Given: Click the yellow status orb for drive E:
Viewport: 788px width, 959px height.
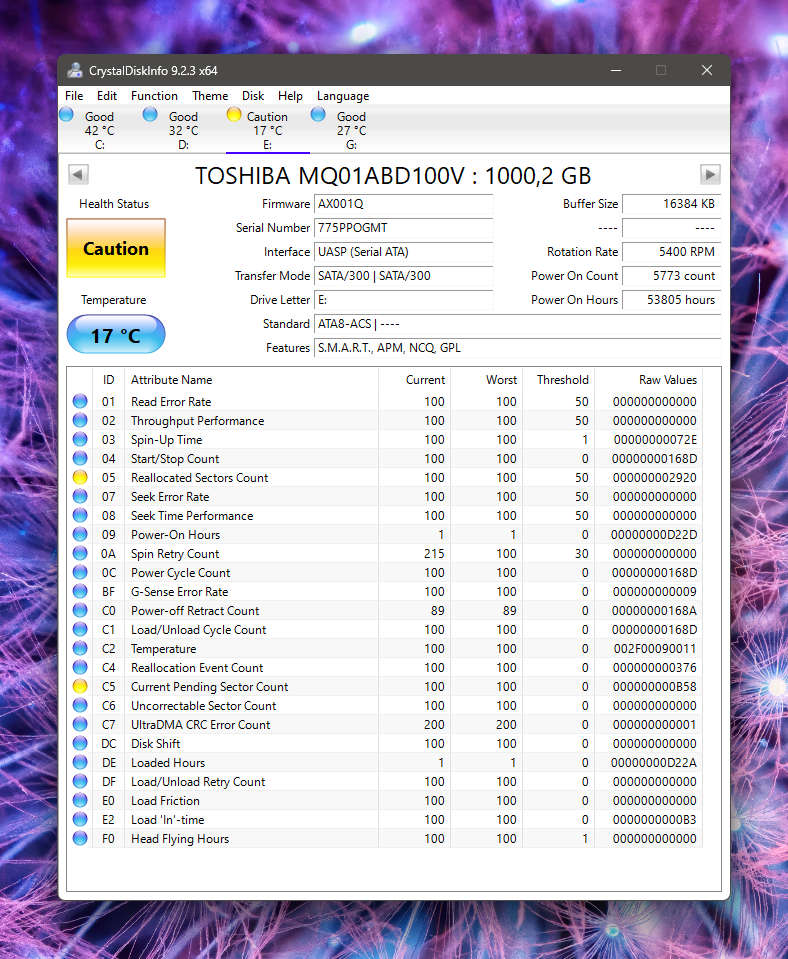Looking at the screenshot, I should [234, 114].
